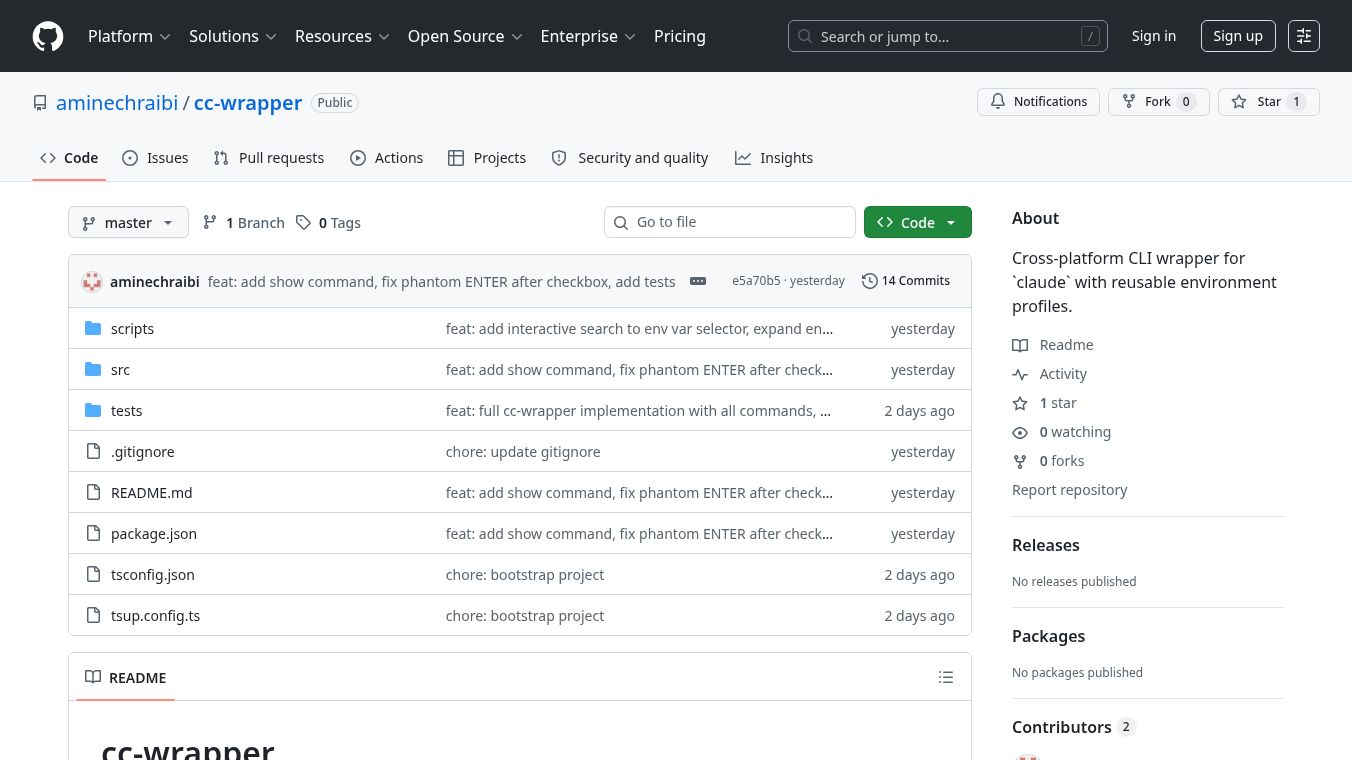
Task: Open the Pull requests tab
Action: (269, 158)
